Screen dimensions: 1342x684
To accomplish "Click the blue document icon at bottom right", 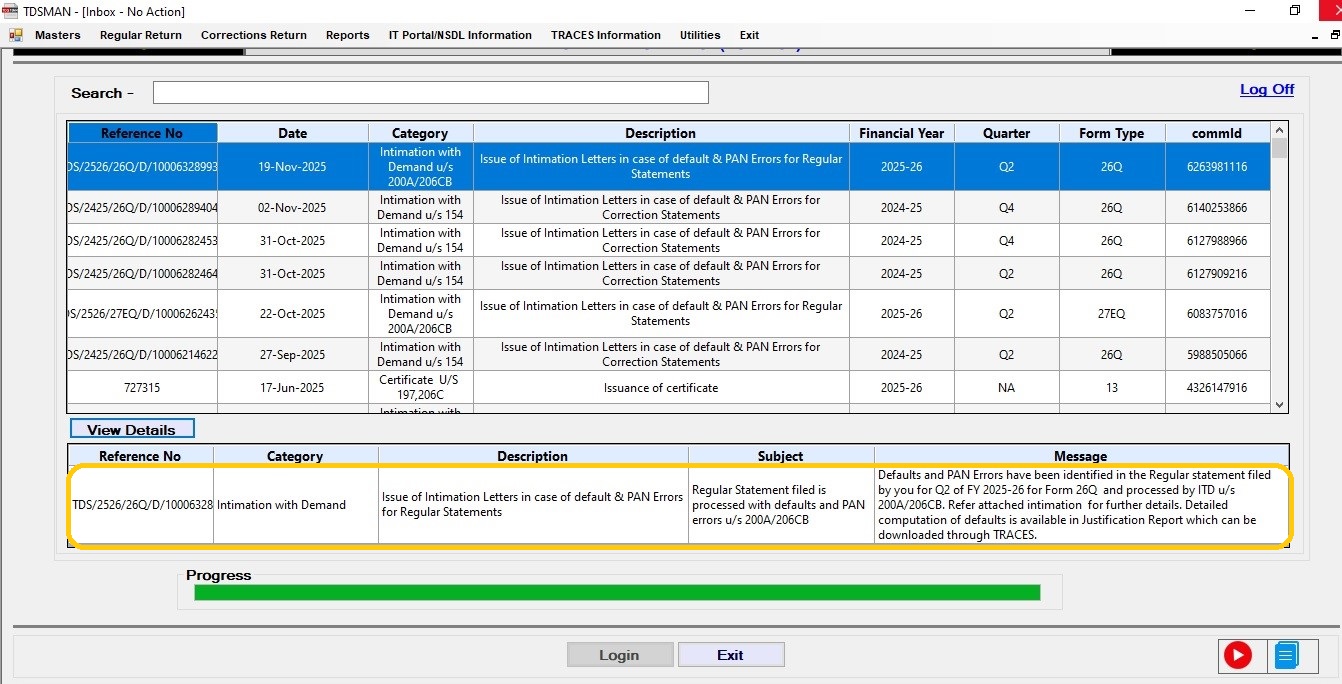I will point(1286,655).
